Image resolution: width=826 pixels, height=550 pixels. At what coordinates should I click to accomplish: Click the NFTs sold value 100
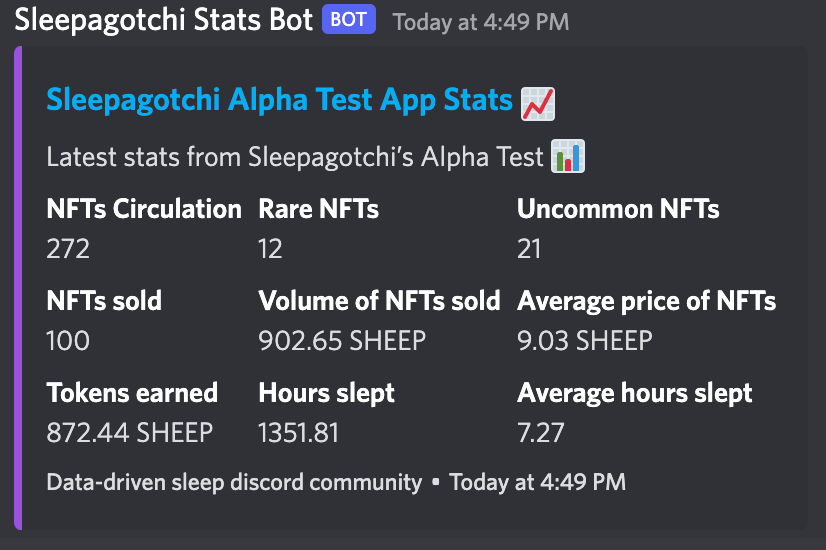coord(68,340)
